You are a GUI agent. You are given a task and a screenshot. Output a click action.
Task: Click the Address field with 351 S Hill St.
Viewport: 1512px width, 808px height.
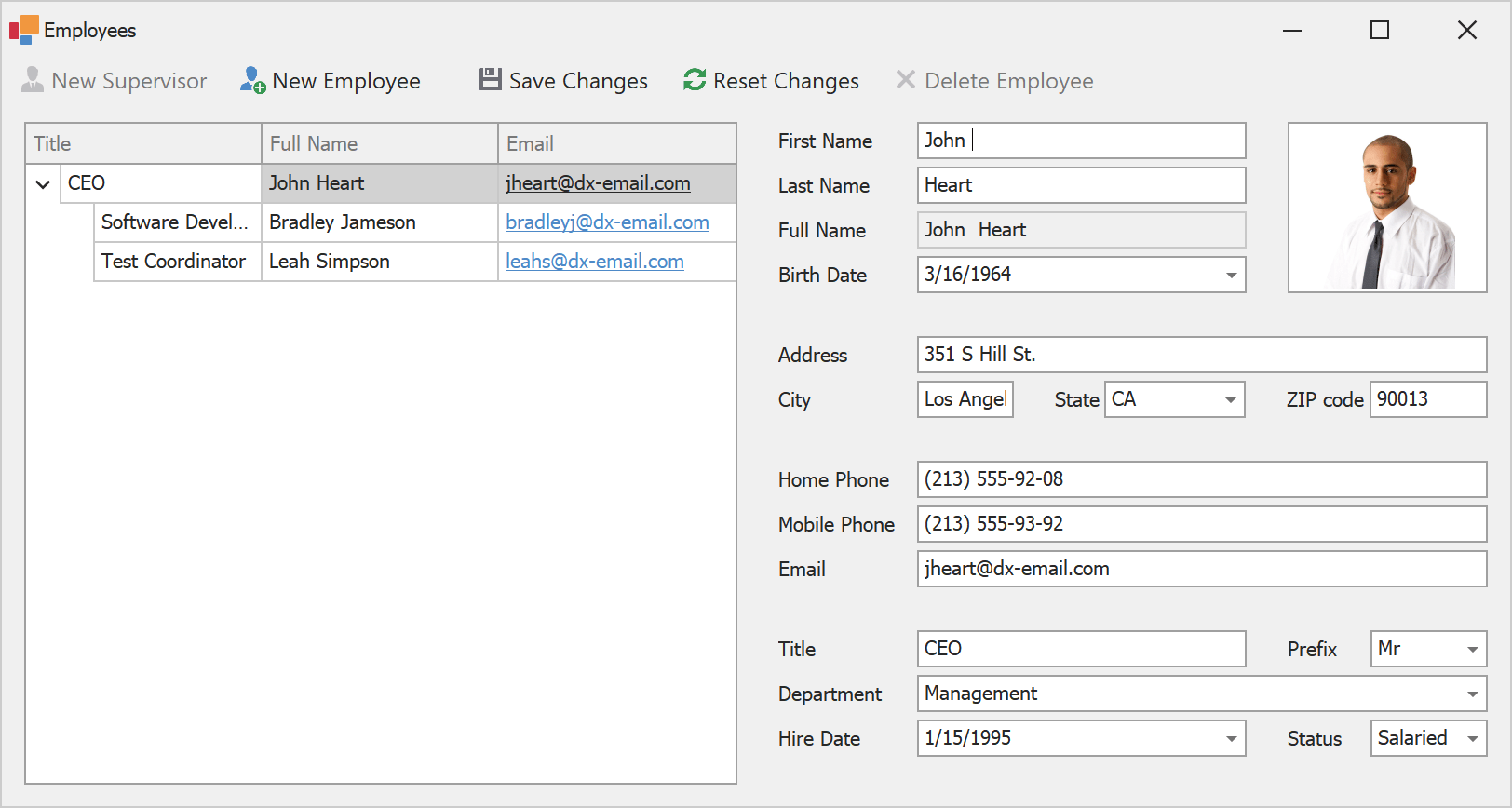tap(1202, 355)
